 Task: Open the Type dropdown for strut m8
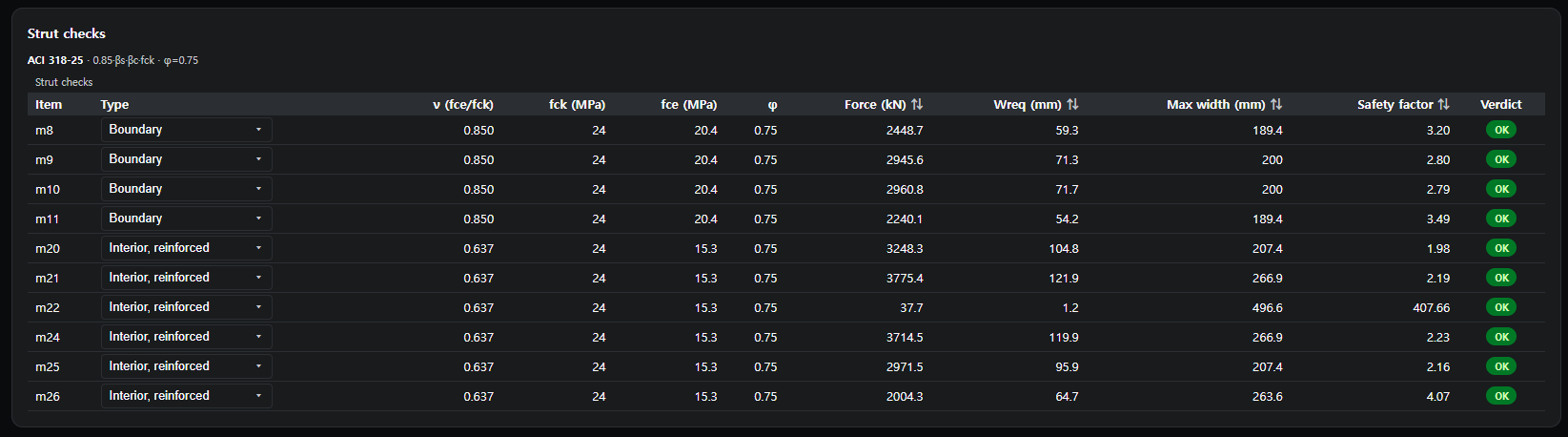click(187, 130)
